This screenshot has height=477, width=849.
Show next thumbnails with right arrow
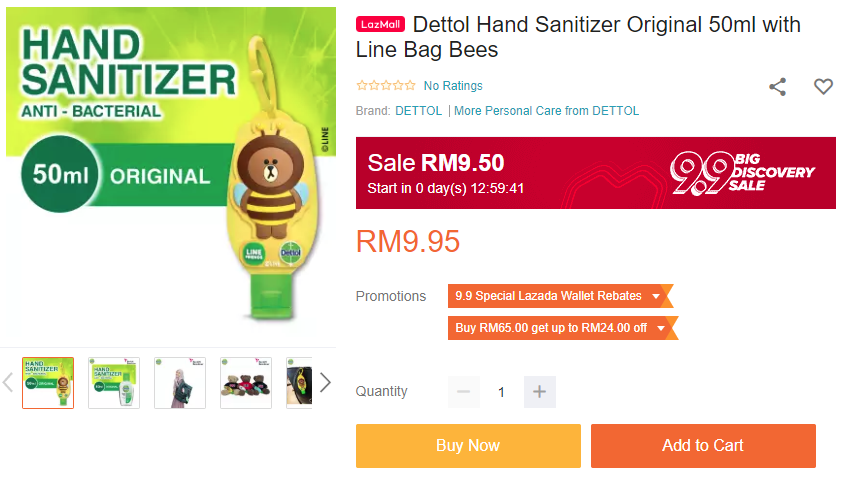pos(325,382)
